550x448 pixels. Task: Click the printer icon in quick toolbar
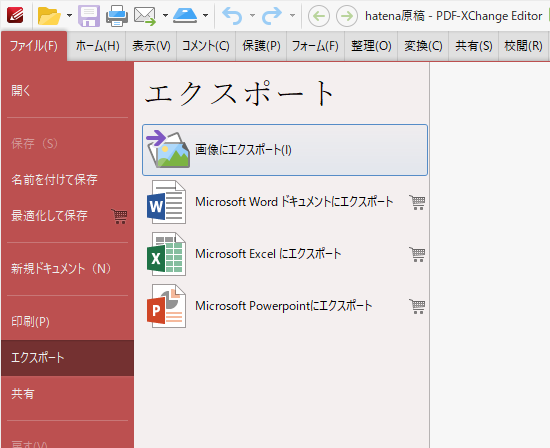point(117,16)
